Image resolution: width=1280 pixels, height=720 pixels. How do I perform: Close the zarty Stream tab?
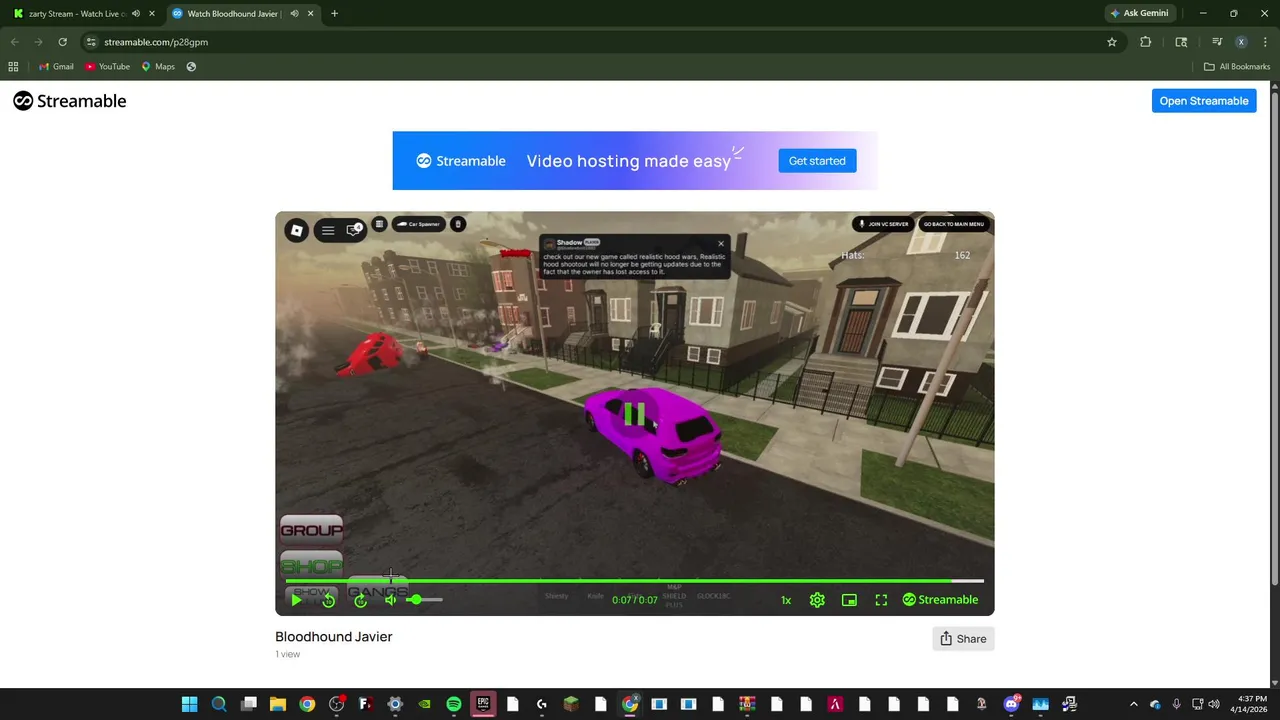pyautogui.click(x=152, y=14)
